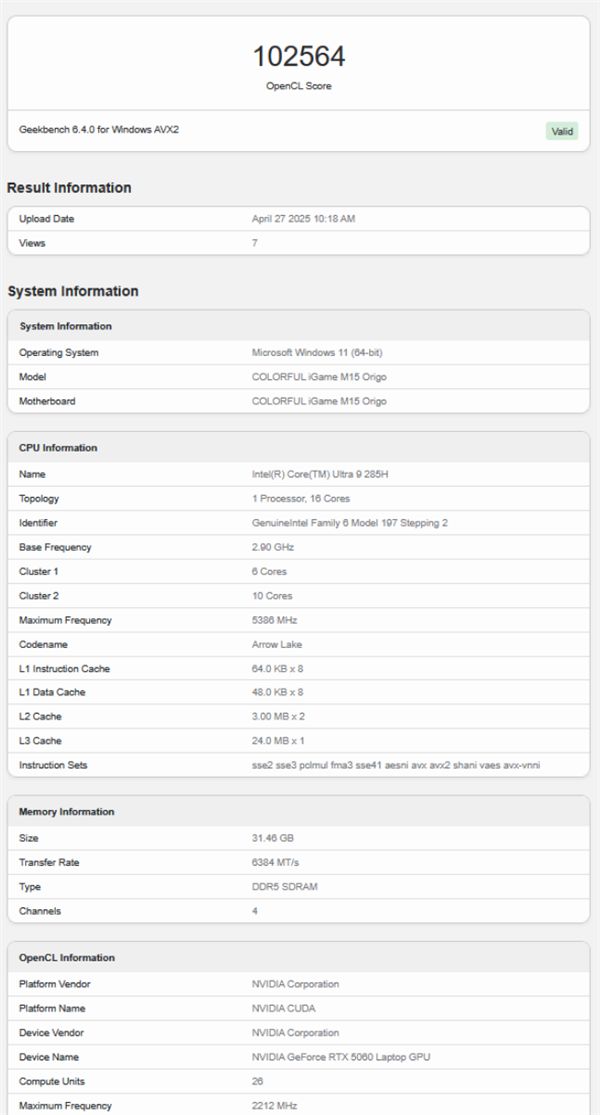
Task: Click Geekbench 6.4.0 for Windows AVX2 text
Action: (99, 130)
